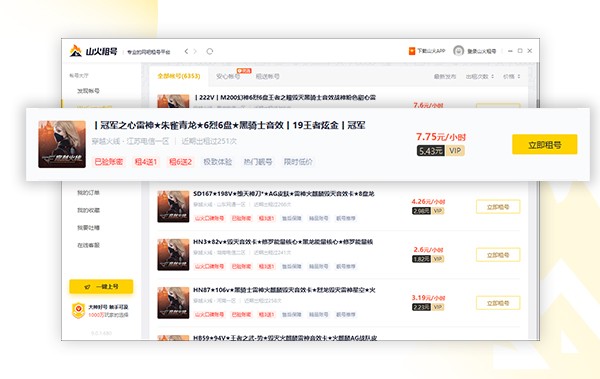Click the orange shield badge icon in sidebar
The height and width of the screenshot is (379, 600).
78,310
